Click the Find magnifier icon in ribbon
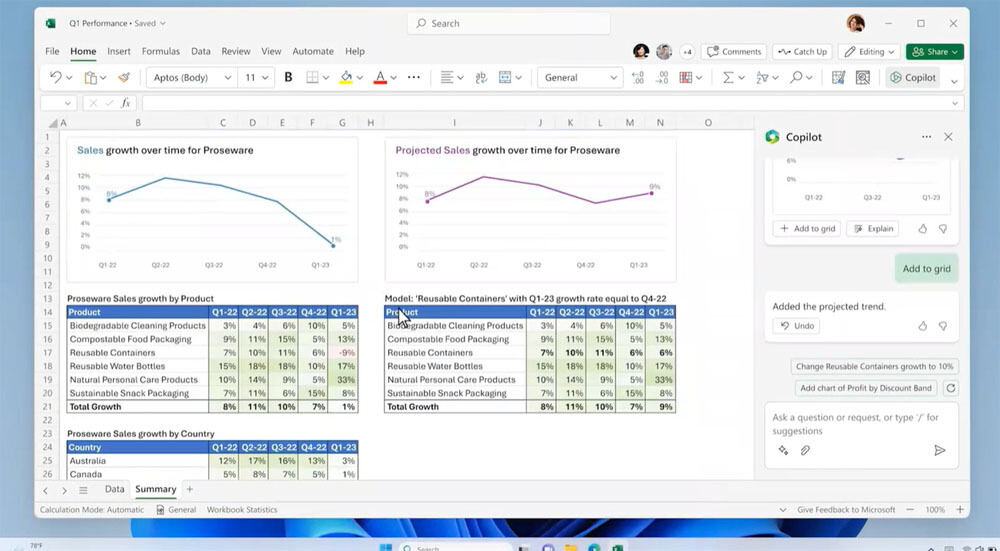Image resolution: width=1000 pixels, height=551 pixels. click(x=796, y=77)
